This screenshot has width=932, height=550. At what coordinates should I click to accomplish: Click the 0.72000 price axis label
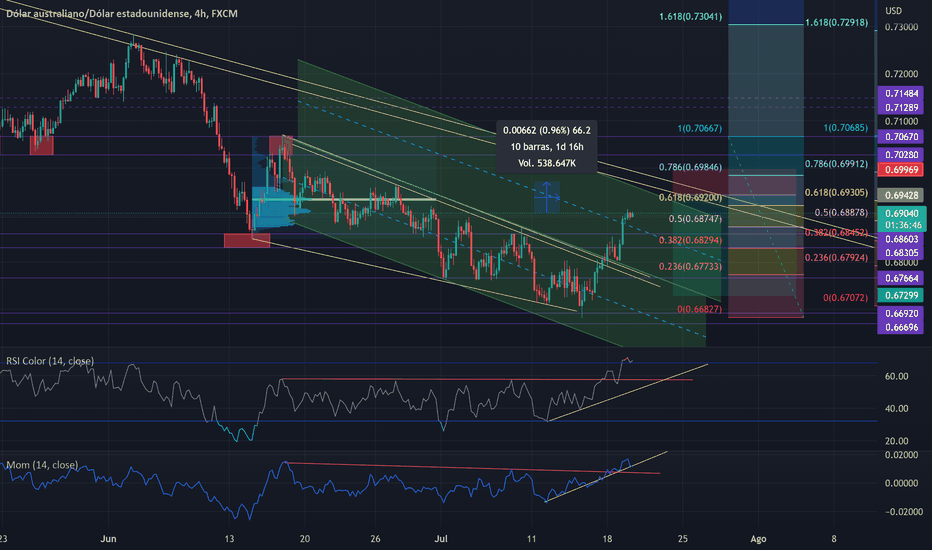901,74
